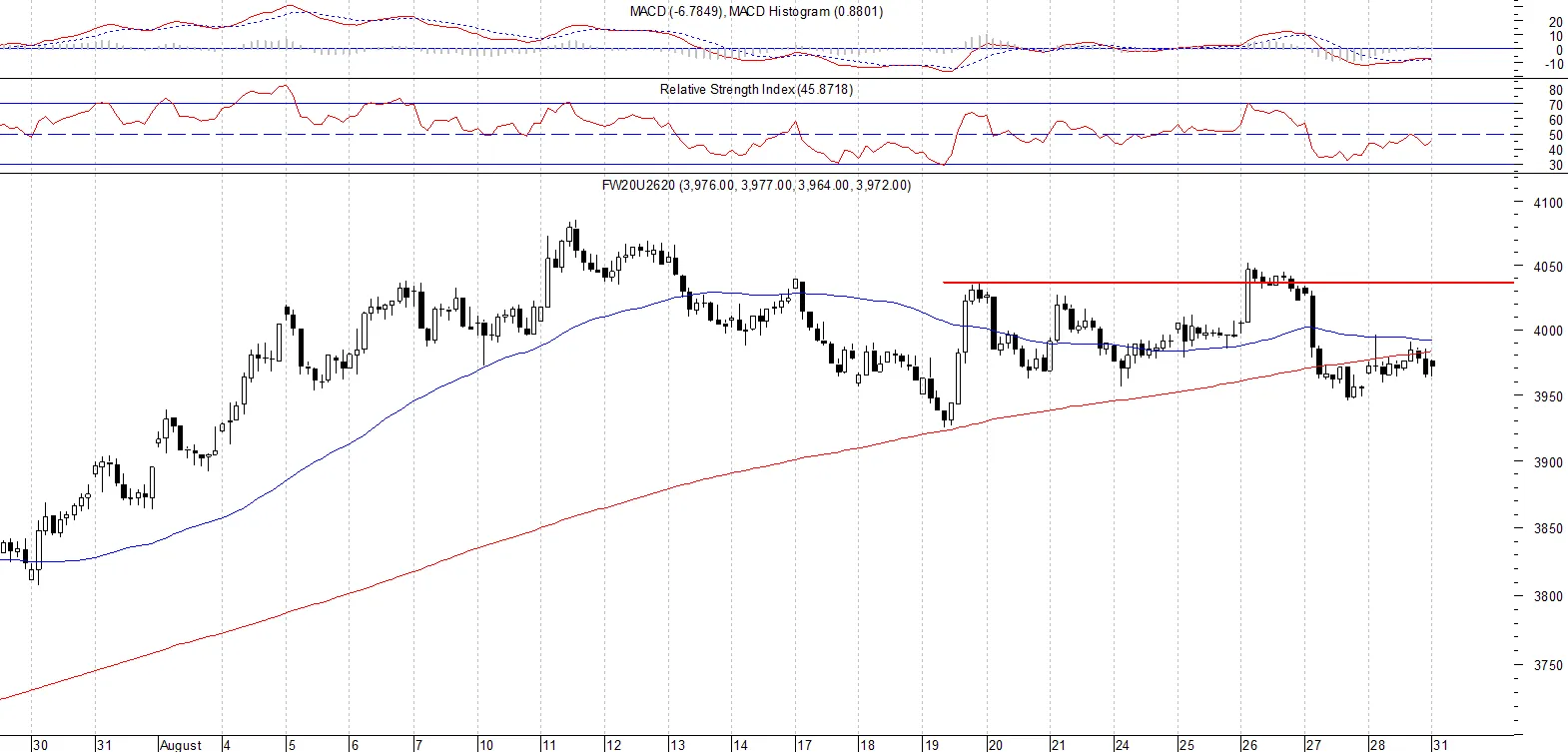
Task: Select the 4050 price axis label
Action: [x=1548, y=268]
